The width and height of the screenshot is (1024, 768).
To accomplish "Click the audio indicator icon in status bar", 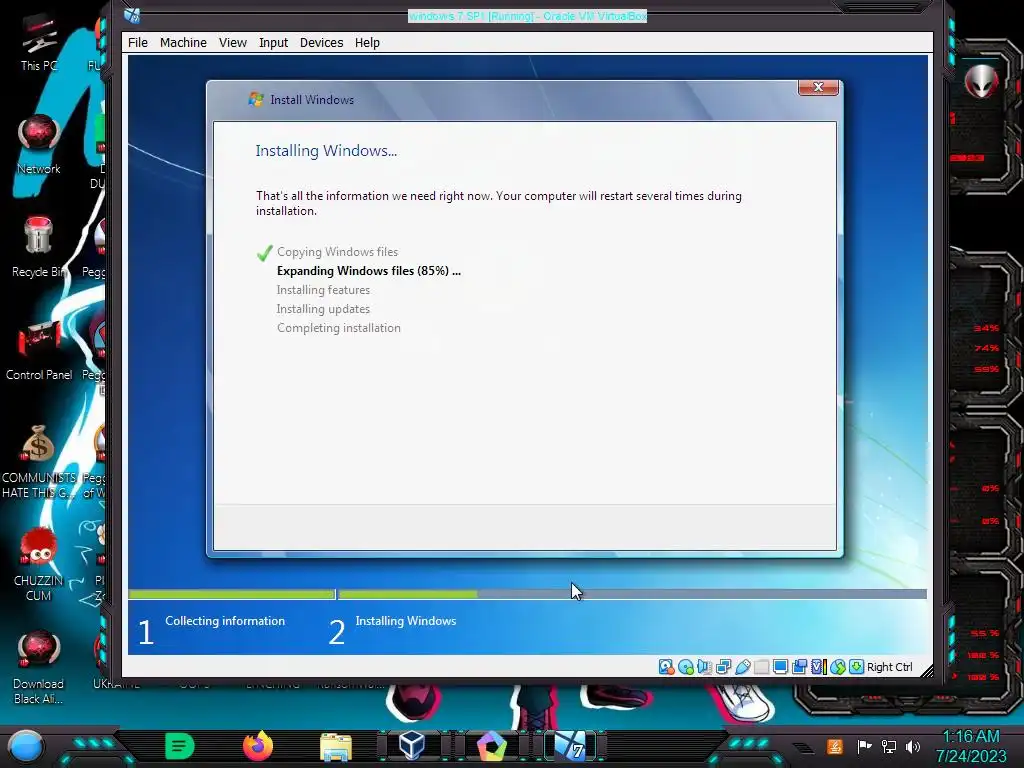I will 704,667.
